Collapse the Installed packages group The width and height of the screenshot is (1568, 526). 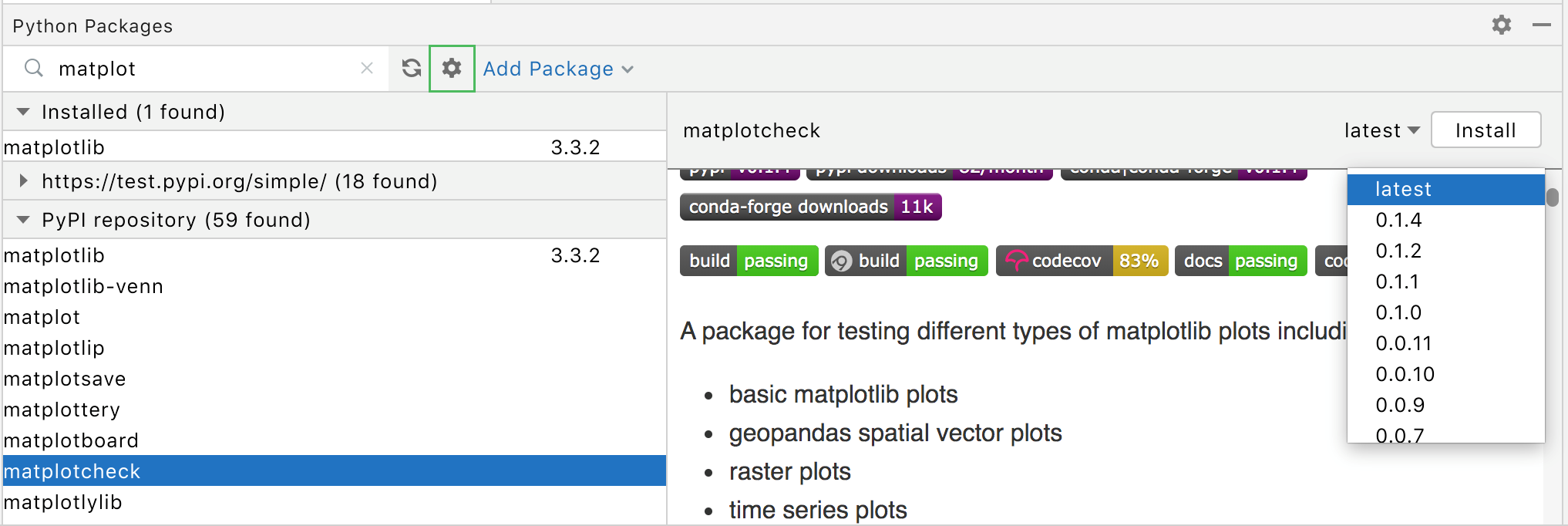click(x=23, y=112)
